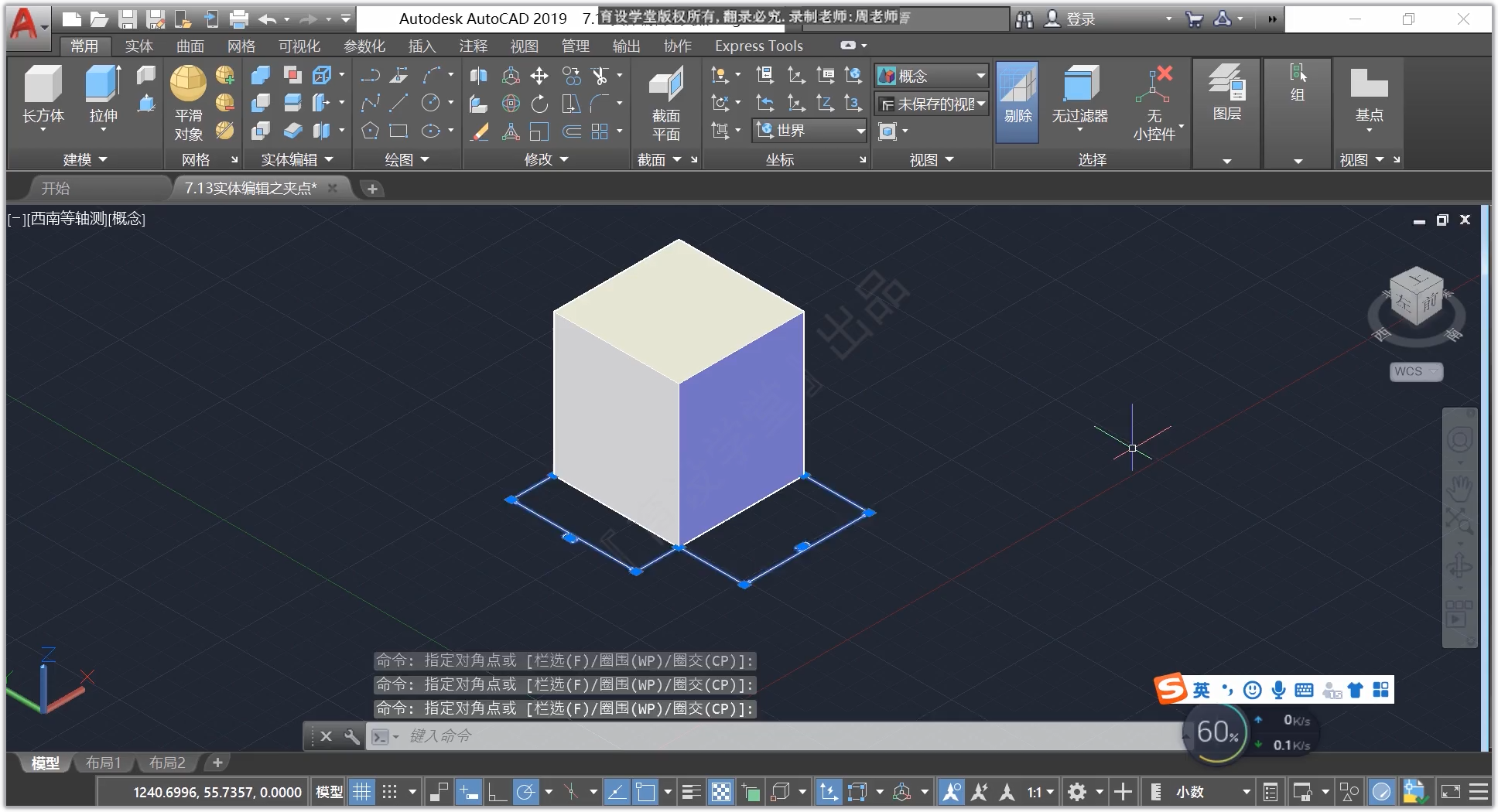Expand the 绘图 panel
The width and height of the screenshot is (1498, 812).
pos(407,160)
